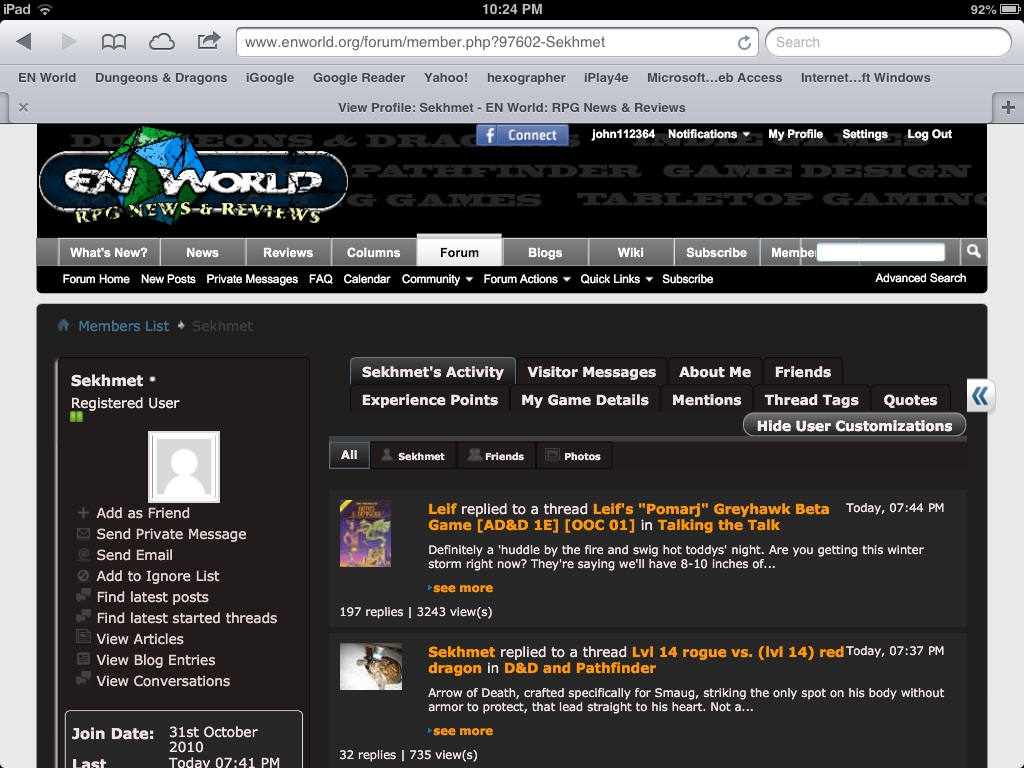Click the Find latest posts icon
Image resolution: width=1024 pixels, height=768 pixels.
pyautogui.click(x=83, y=596)
